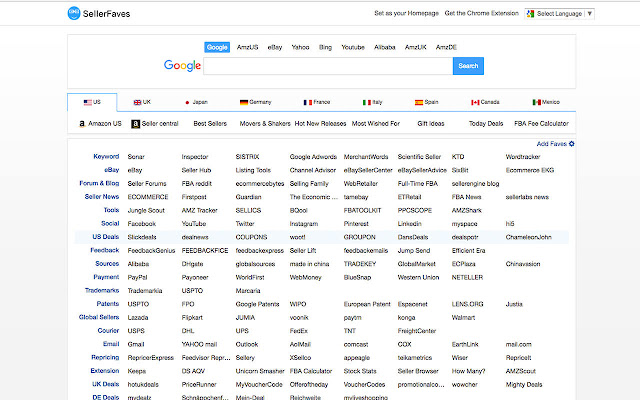Focus the Google search input field
640x400 pixels.
[328, 66]
